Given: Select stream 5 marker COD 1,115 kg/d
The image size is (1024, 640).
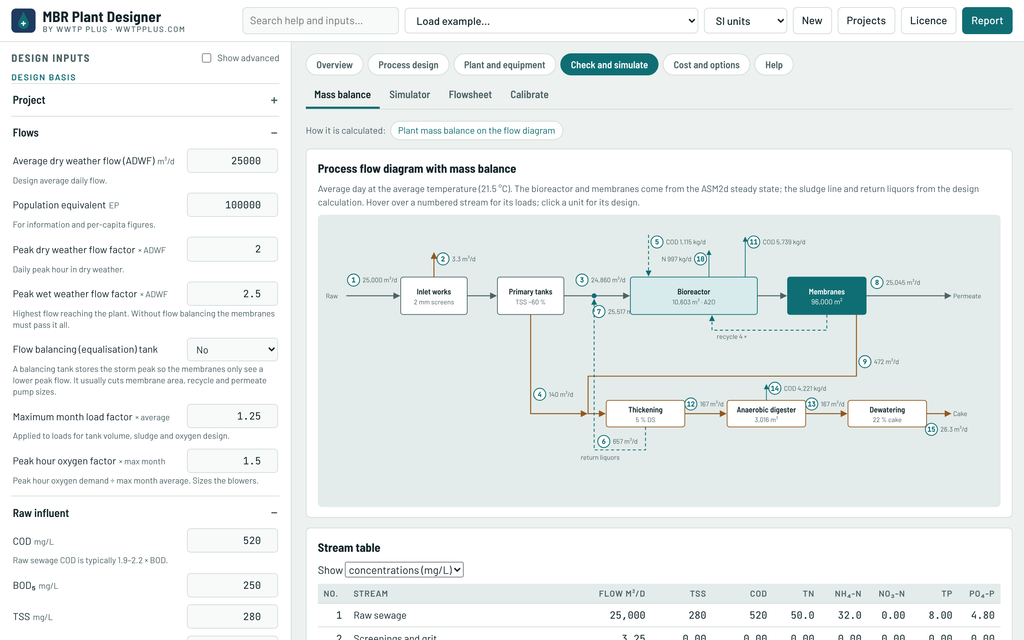Looking at the screenshot, I should (x=656, y=242).
